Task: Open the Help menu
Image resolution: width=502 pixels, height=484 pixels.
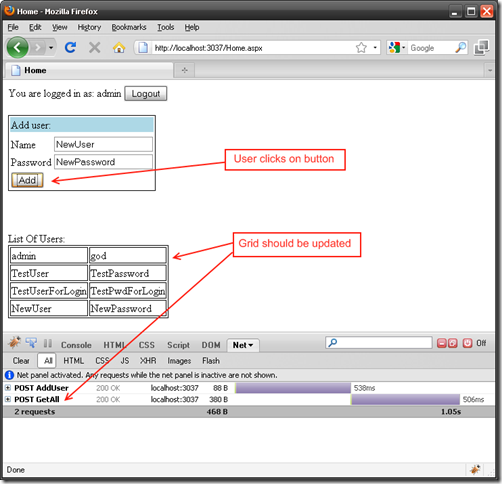Action: coord(192,27)
